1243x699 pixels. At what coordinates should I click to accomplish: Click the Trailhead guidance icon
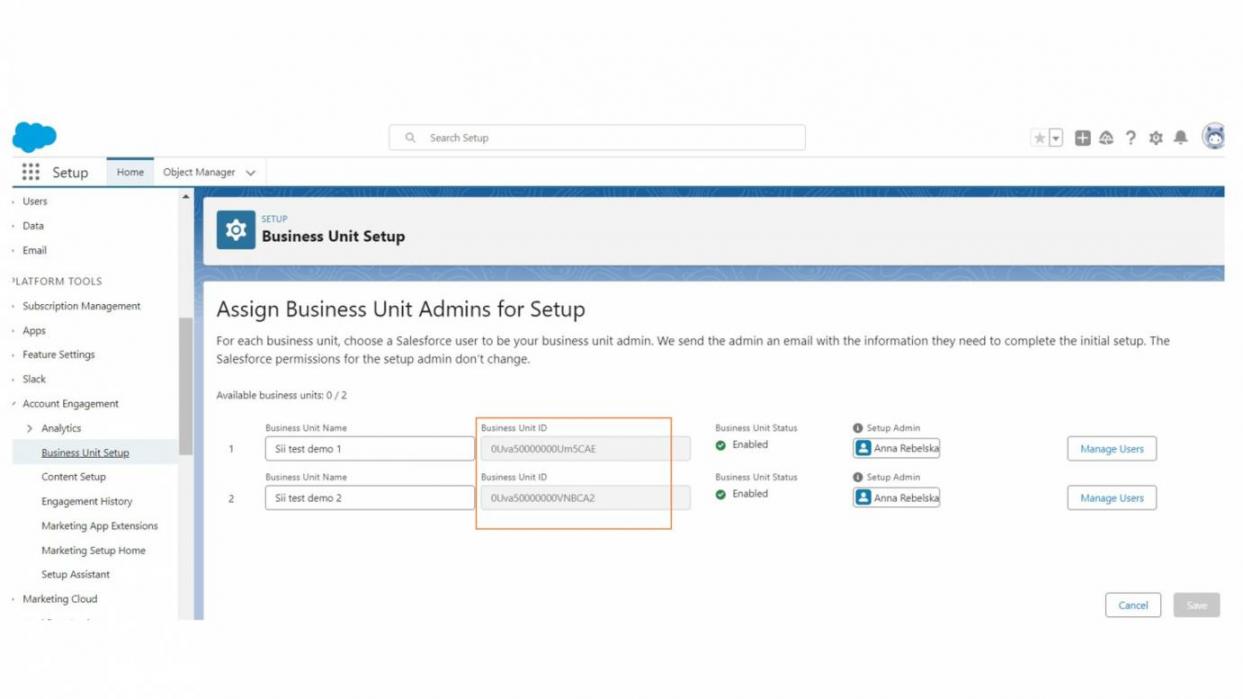coord(1106,138)
